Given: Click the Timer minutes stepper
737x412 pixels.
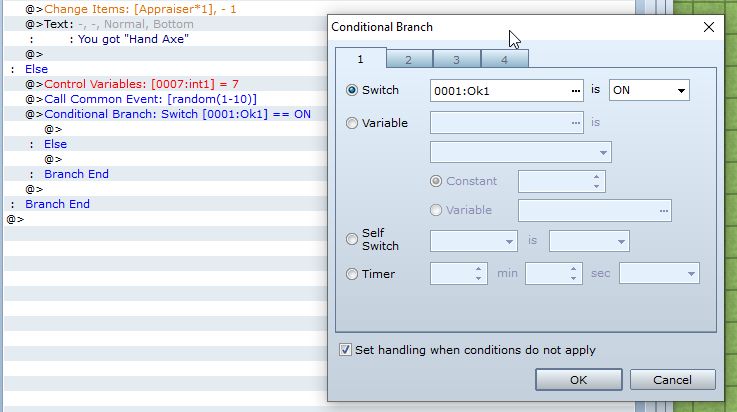Looking at the screenshot, I should click(480, 273).
